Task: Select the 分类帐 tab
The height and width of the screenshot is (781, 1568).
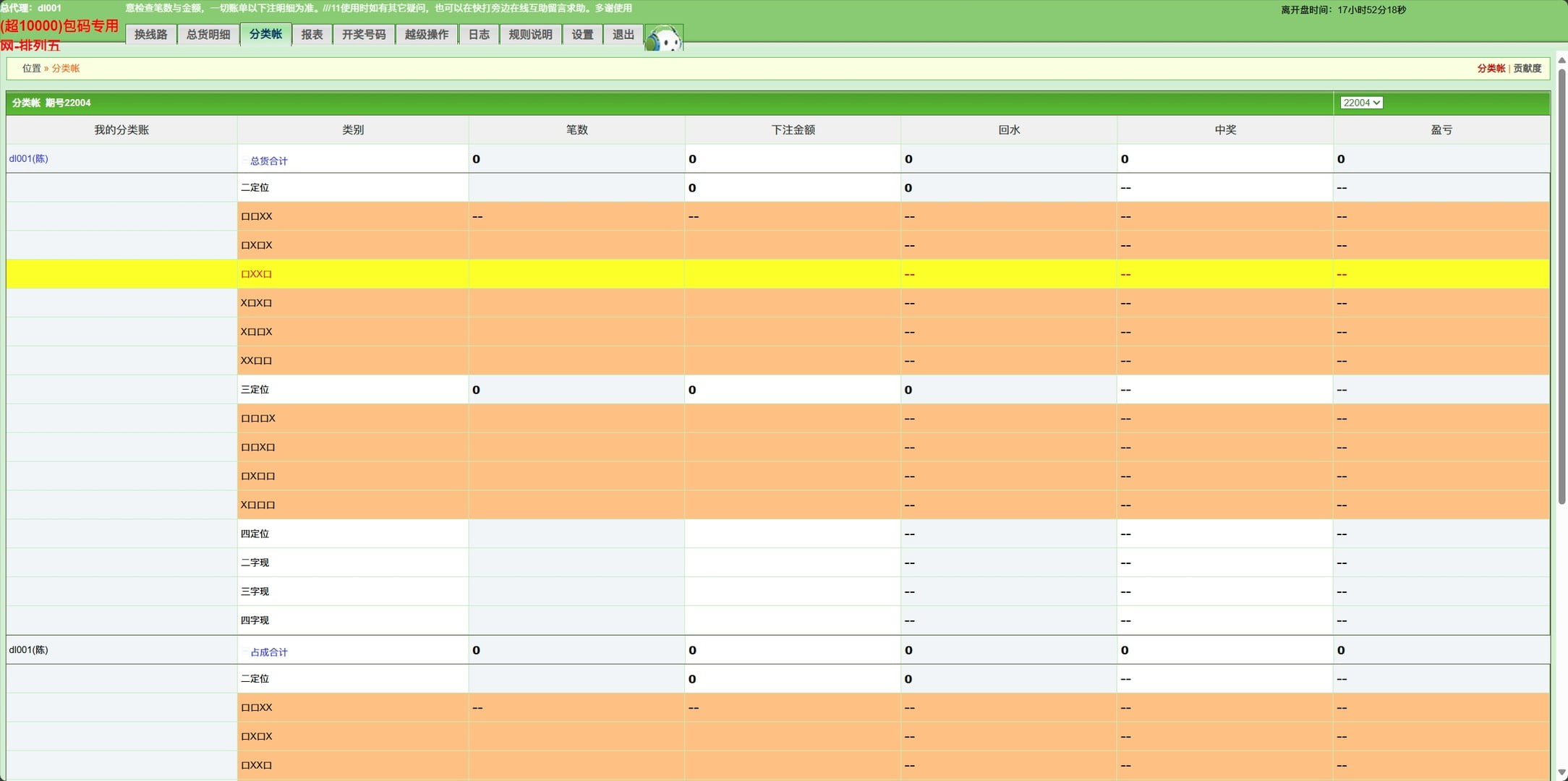Action: [265, 34]
